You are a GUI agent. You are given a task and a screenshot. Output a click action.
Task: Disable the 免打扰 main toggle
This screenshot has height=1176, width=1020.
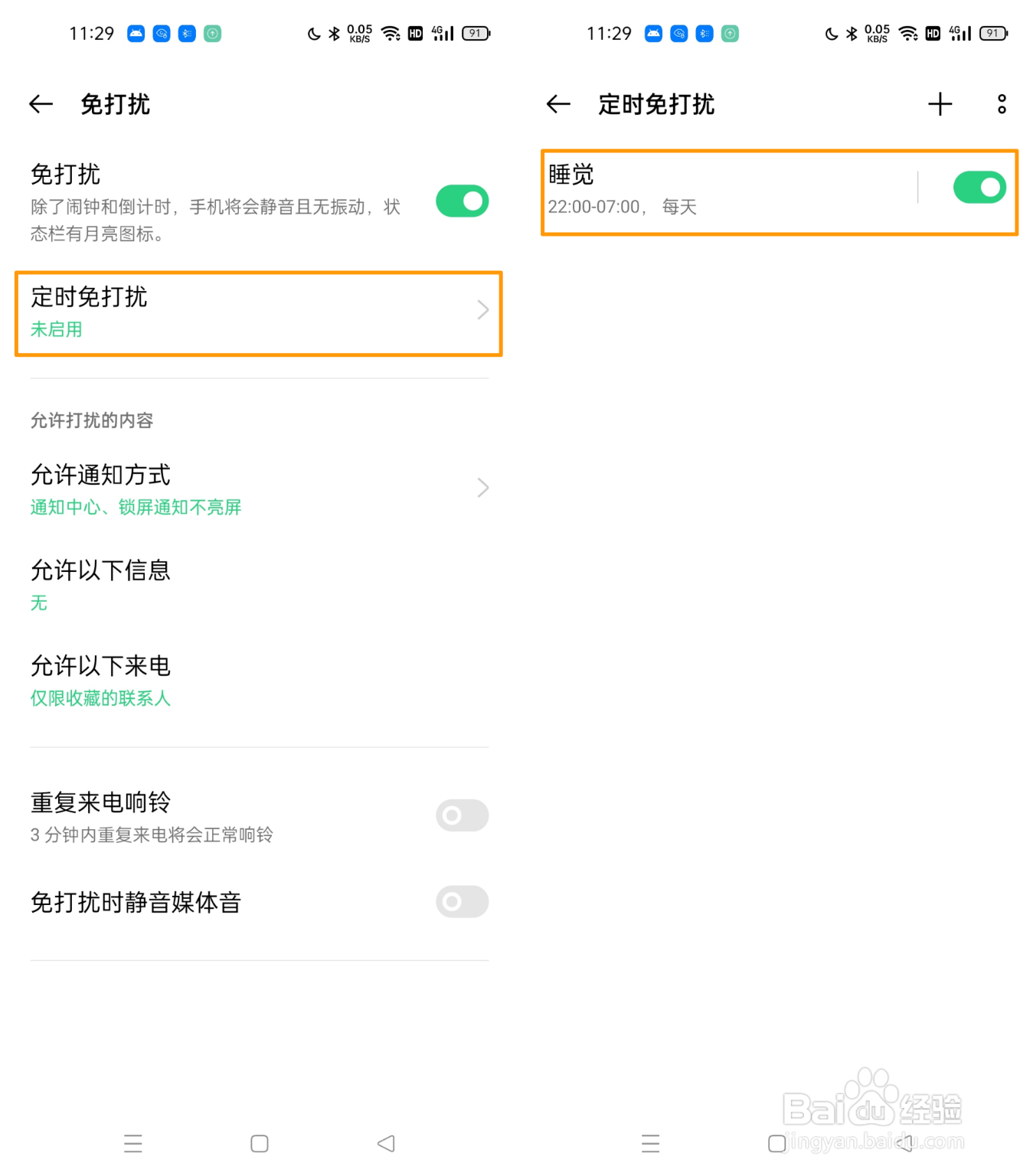(462, 201)
